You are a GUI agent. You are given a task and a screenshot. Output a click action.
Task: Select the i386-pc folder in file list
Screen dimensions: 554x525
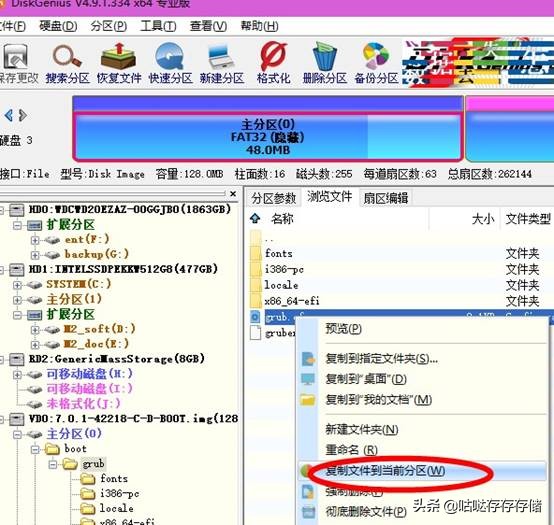click(x=284, y=270)
